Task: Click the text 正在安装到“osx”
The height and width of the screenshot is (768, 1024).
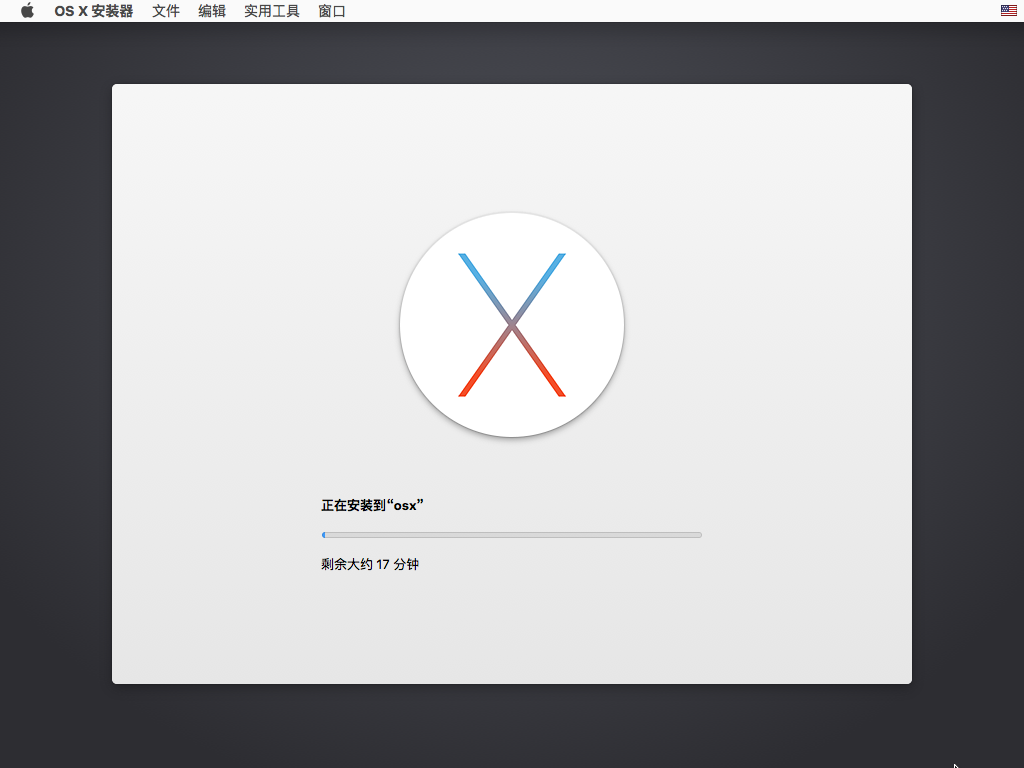Action: pos(372,505)
